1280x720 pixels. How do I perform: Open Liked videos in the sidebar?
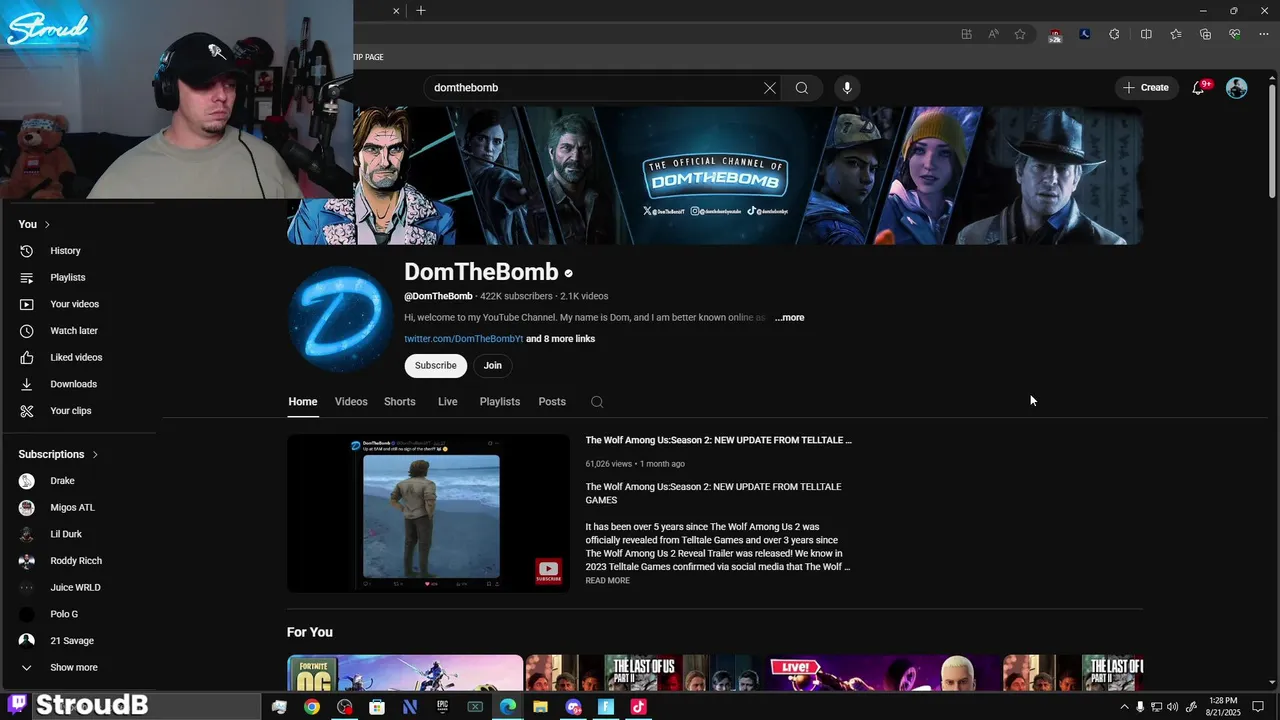78,357
